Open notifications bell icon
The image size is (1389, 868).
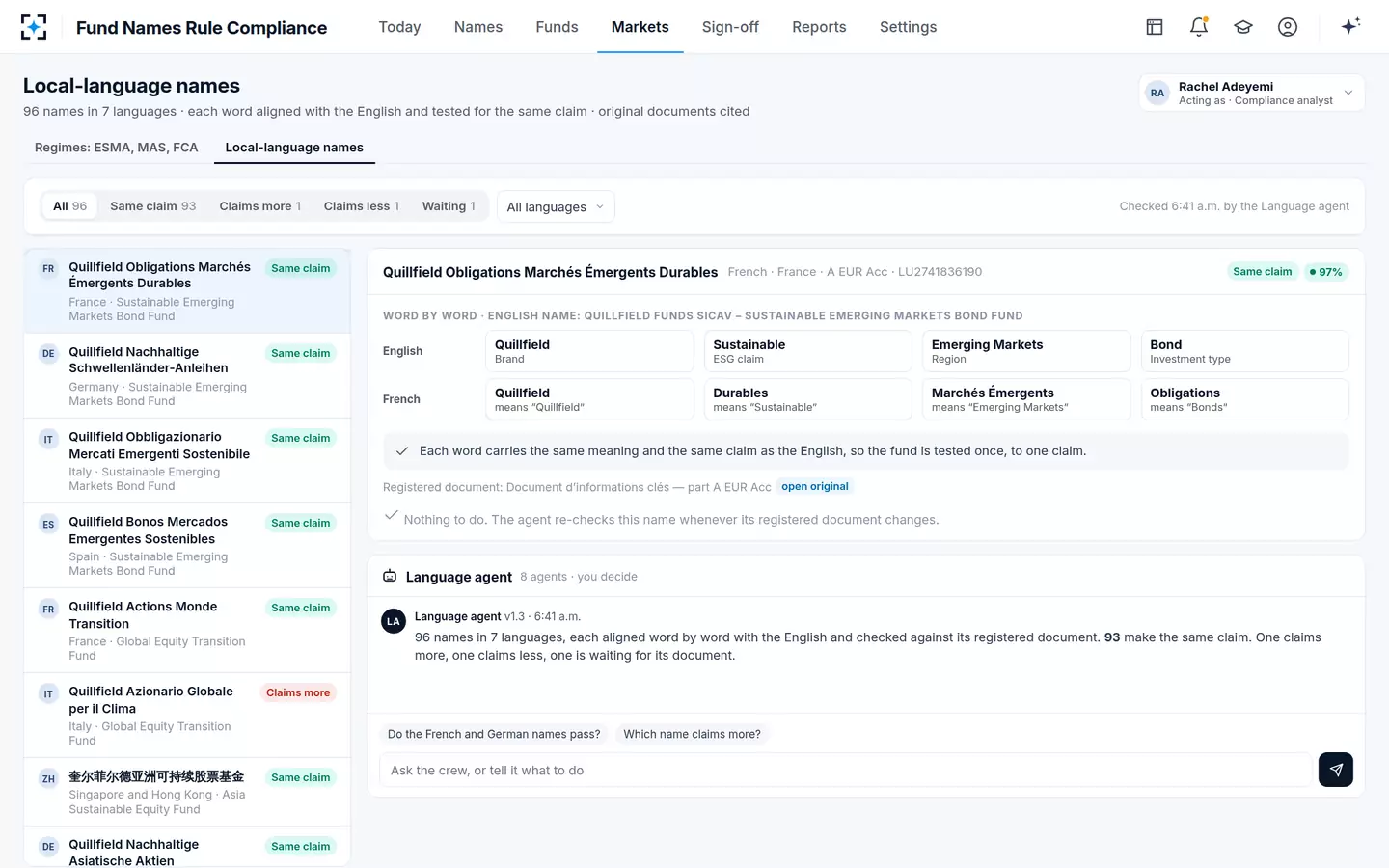1199,27
